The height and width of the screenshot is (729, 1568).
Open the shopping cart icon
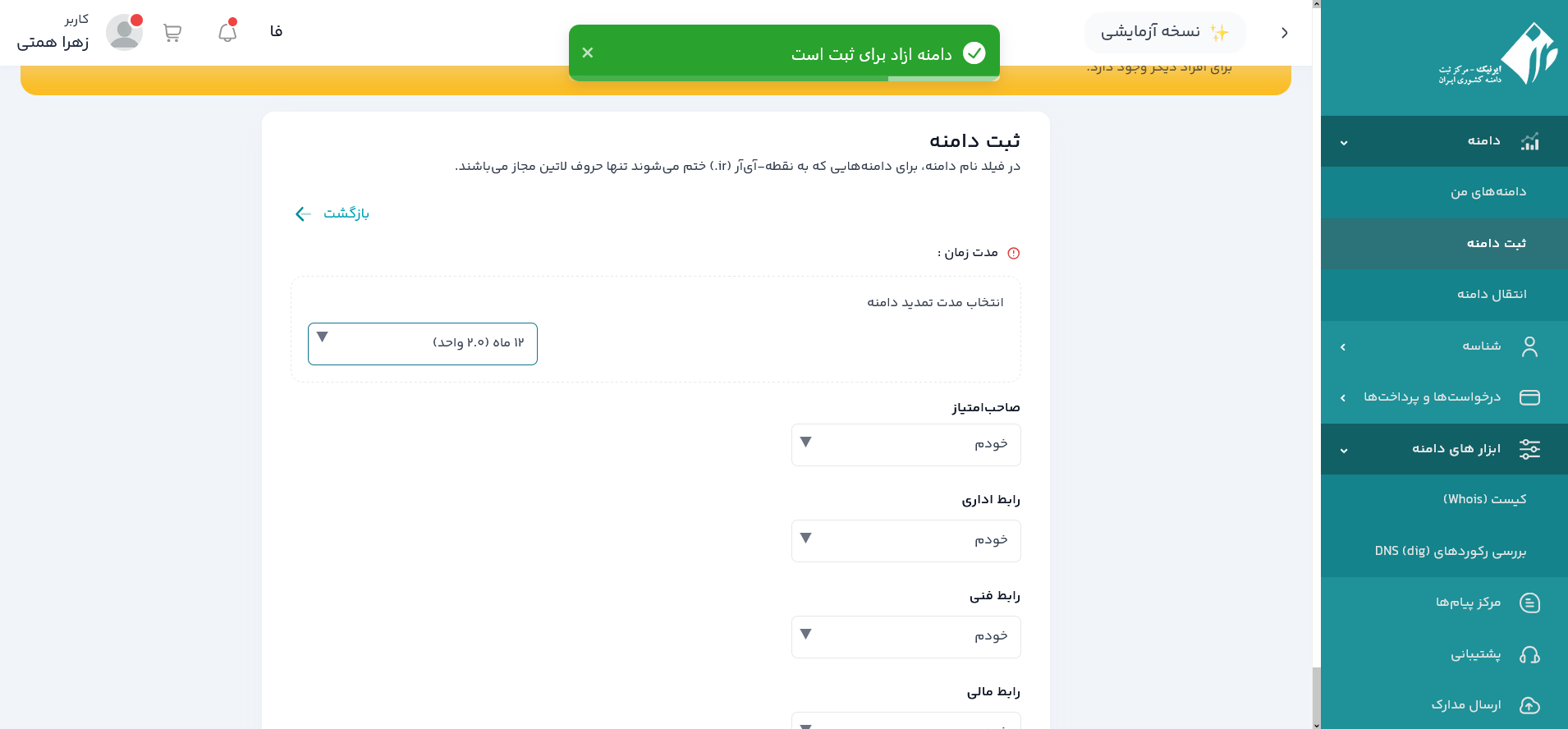[x=172, y=33]
